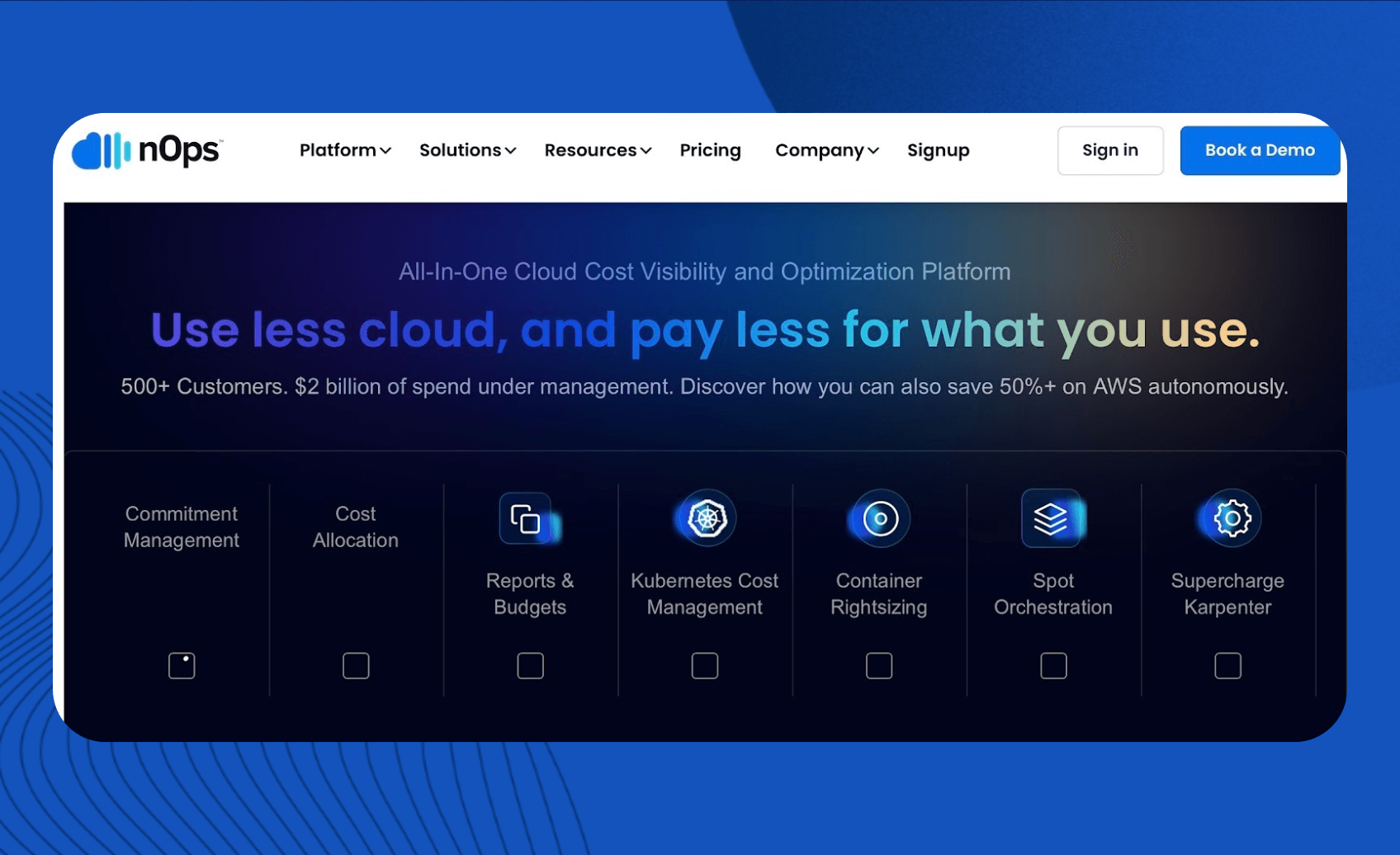Click the Container Rightsizing circle icon
Viewport: 1400px width, 855px height.
coord(881,518)
